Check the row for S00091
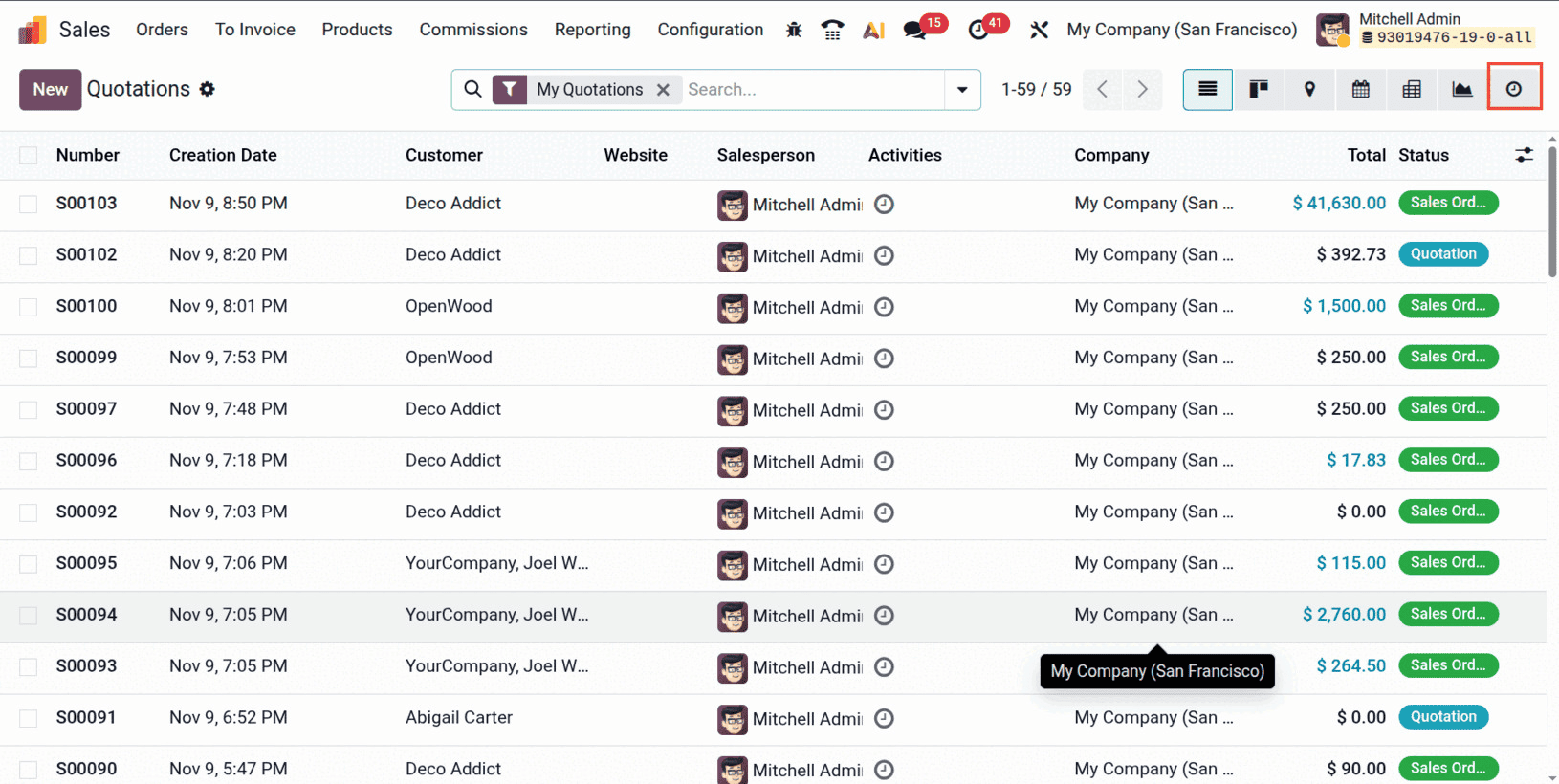Screen dimensions: 1559x784 pos(28,718)
